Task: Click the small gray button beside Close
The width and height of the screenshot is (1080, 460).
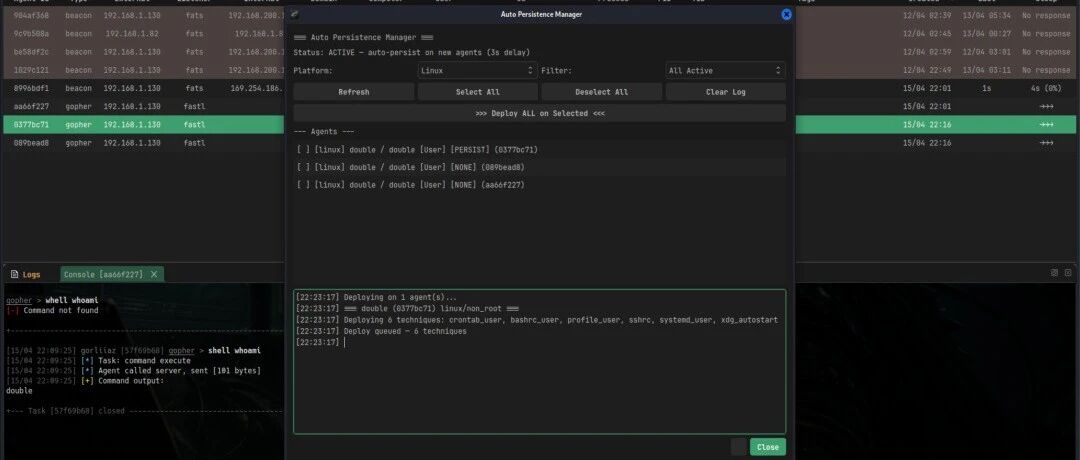Action: click(738, 447)
